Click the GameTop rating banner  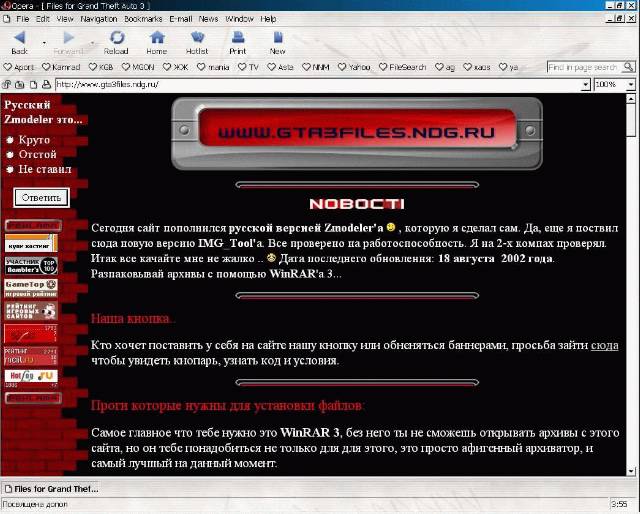click(31, 288)
